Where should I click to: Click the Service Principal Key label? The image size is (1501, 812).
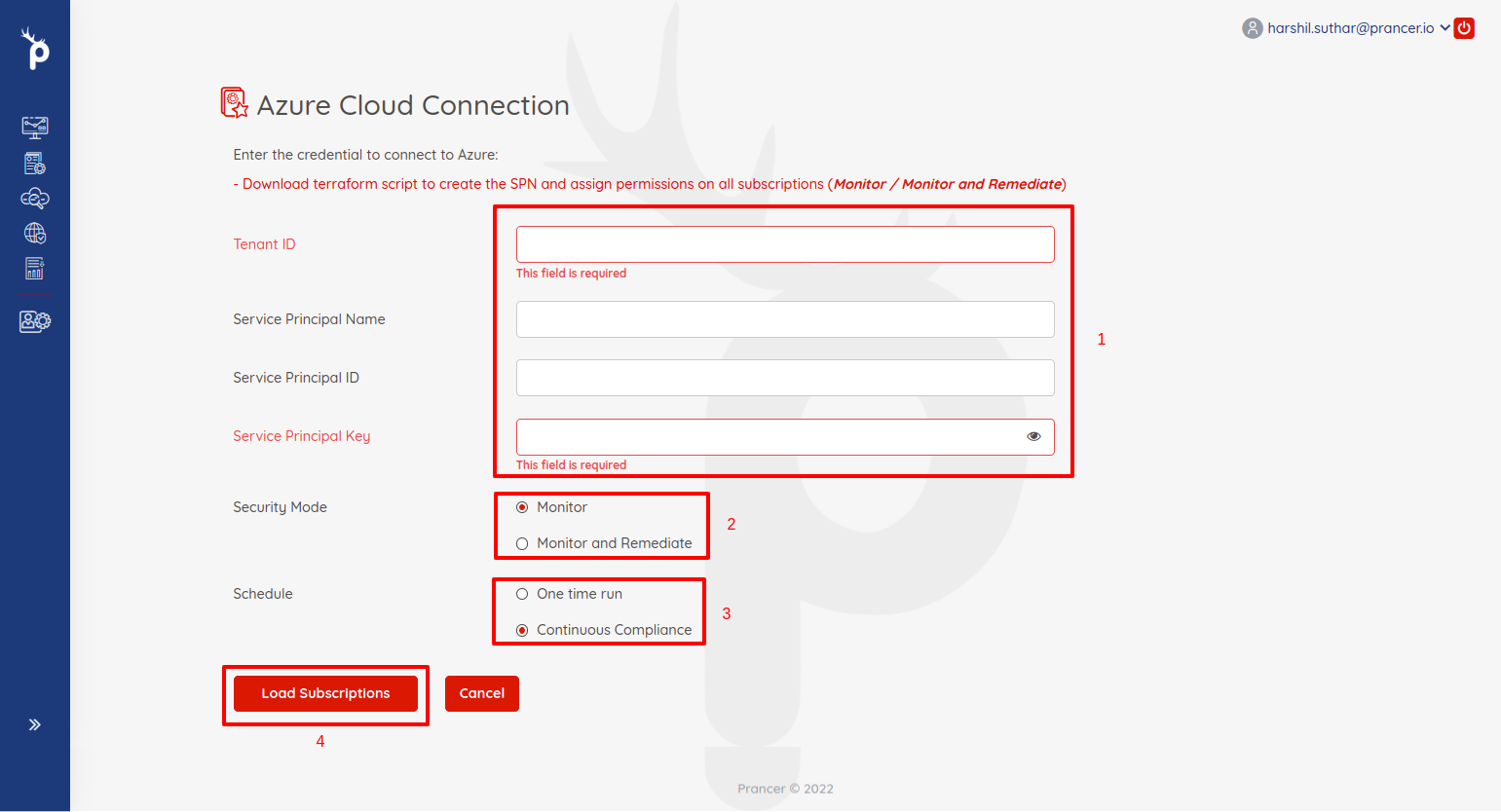[x=302, y=436]
